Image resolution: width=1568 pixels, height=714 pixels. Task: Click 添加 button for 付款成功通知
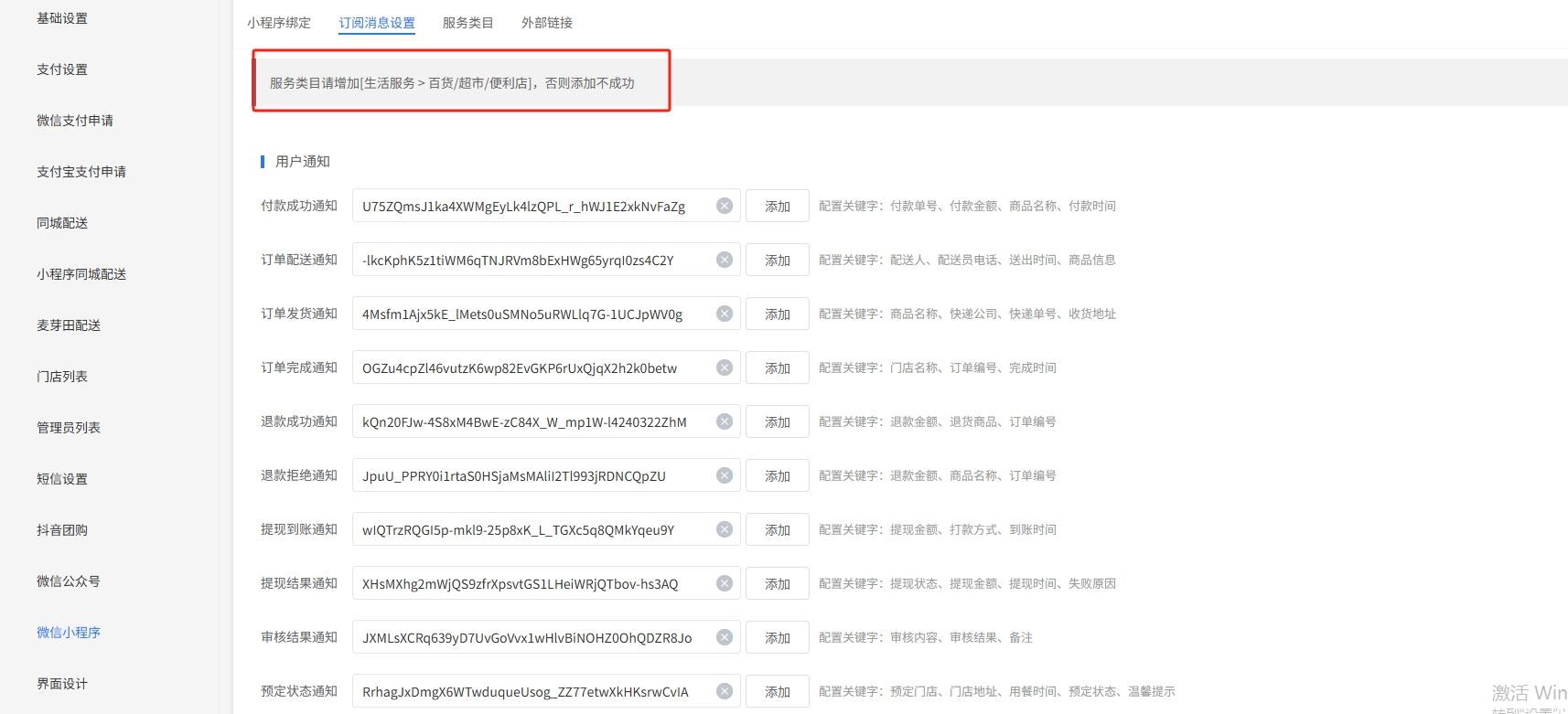777,206
